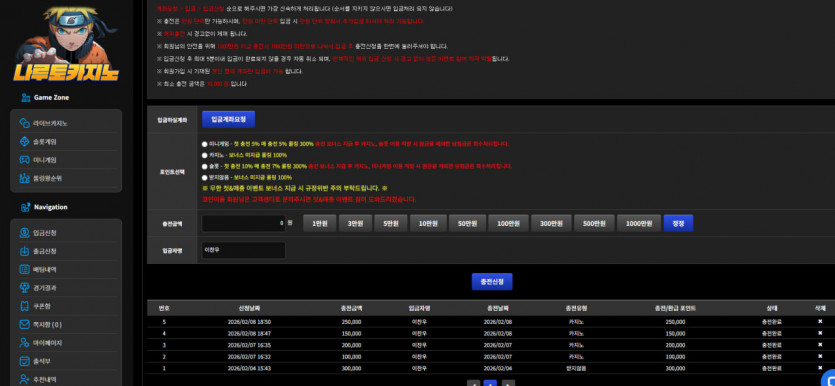This screenshot has height=386, width=835.
Task: Click the 입금계좌요청 button
Action: tap(228, 120)
